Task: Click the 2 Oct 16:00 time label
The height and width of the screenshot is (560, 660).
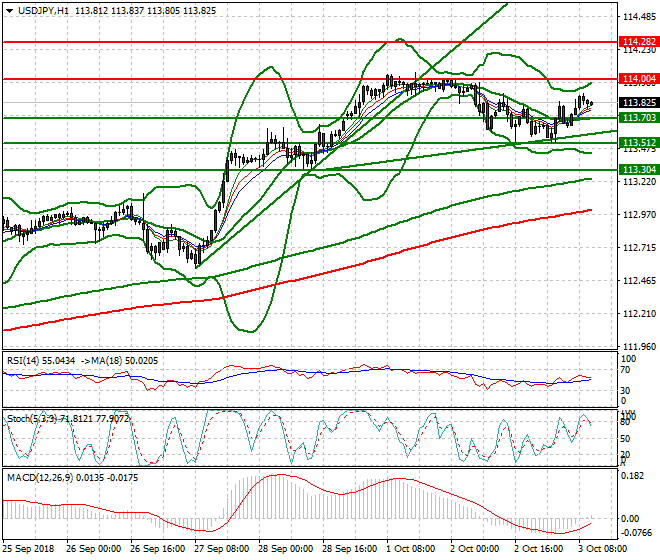Action: [539, 549]
